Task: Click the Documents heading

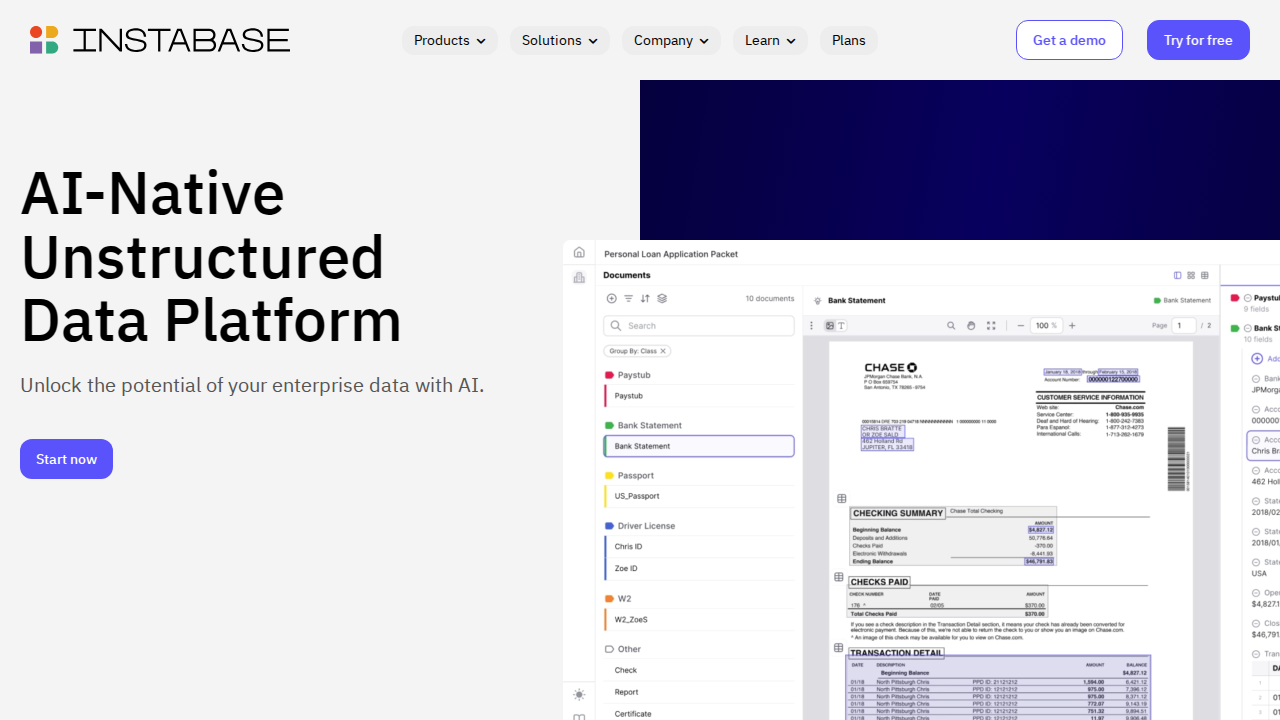Action: [627, 275]
